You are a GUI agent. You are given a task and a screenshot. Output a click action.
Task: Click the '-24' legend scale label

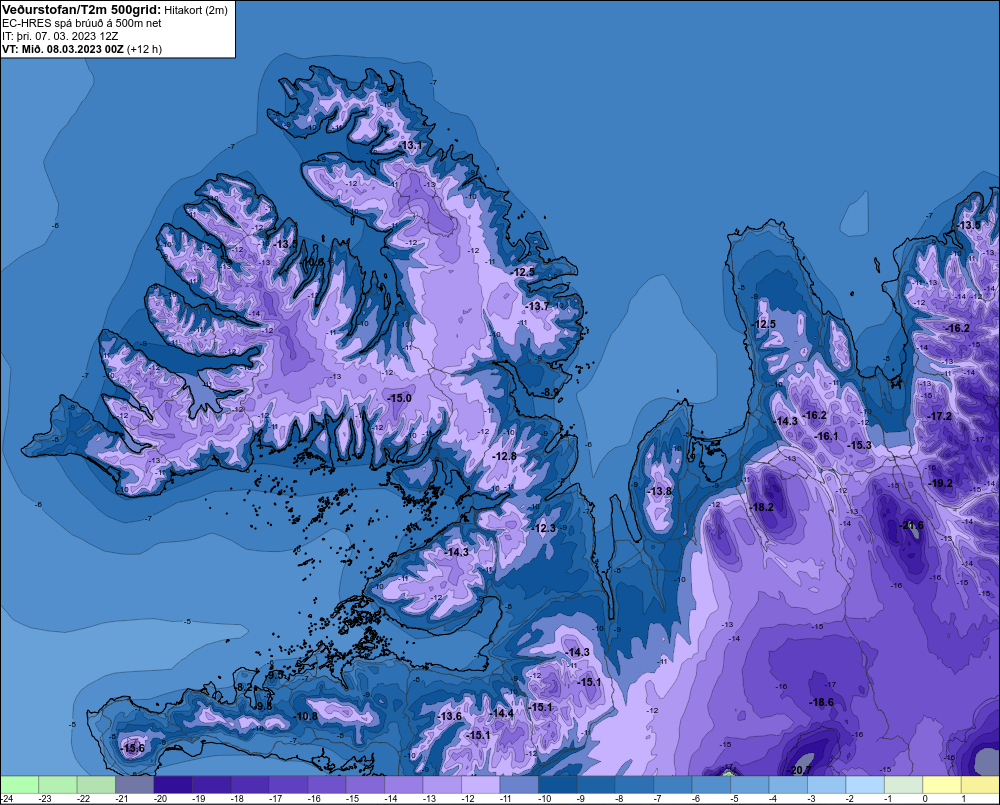7,799
